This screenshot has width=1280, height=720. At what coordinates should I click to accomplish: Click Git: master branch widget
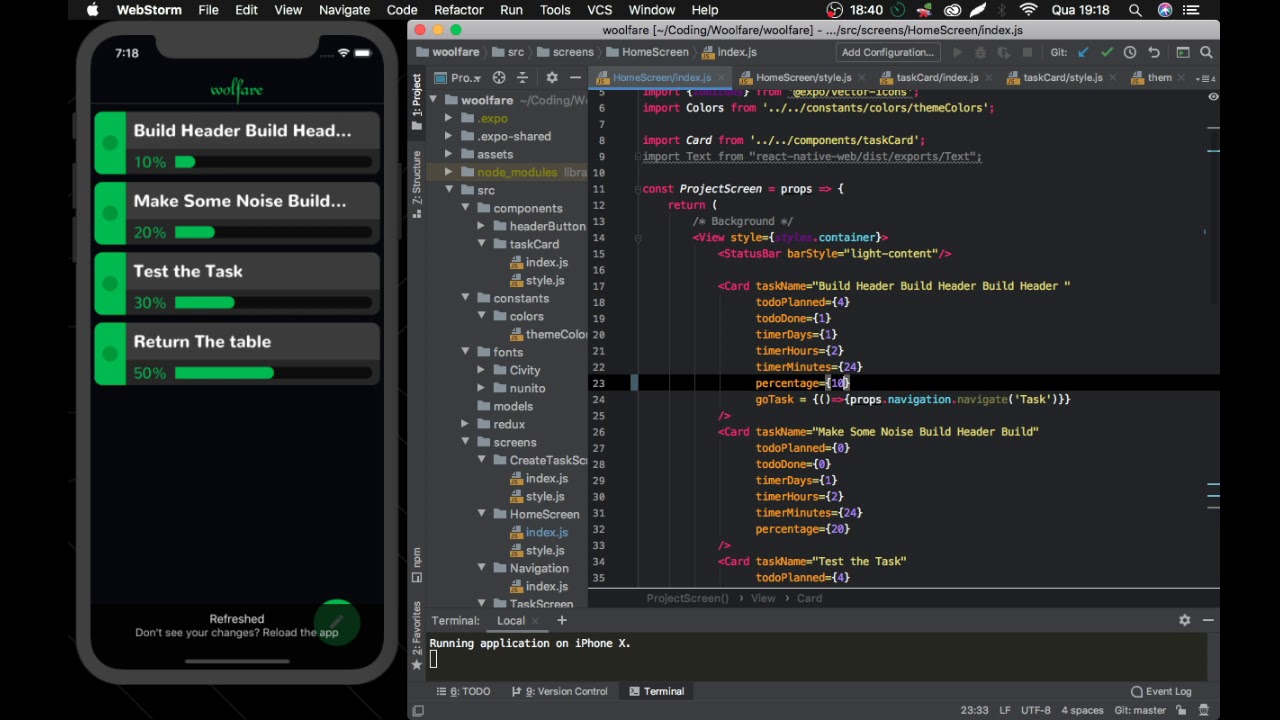point(1140,710)
